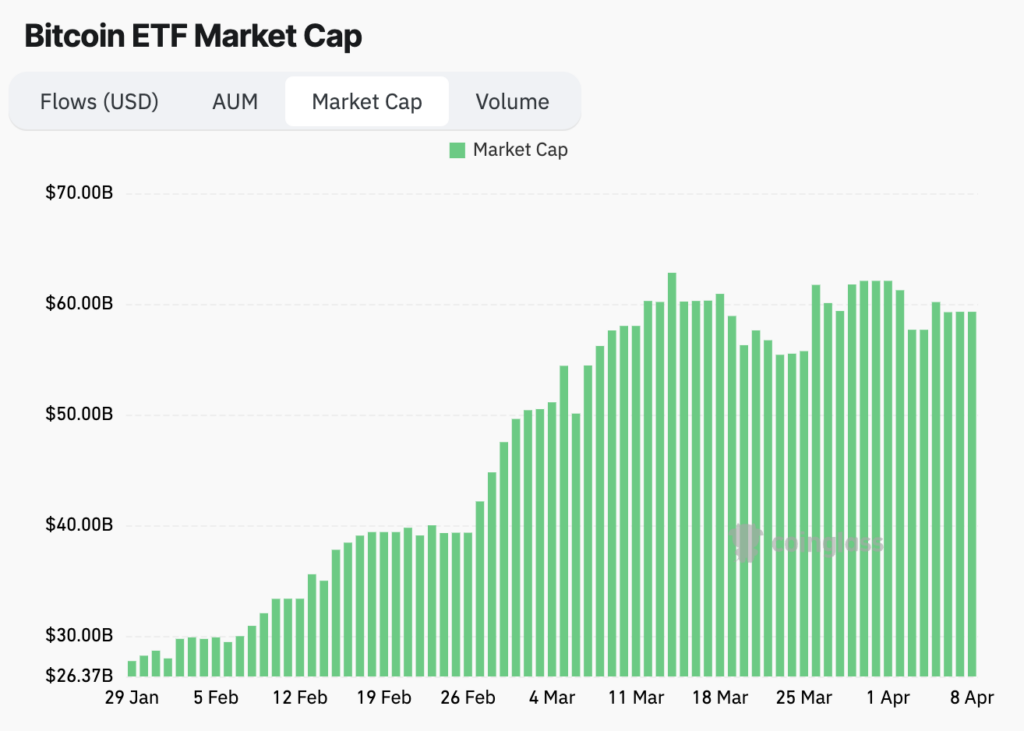View the Volume tab
Image resolution: width=1024 pixels, height=731 pixels.
click(512, 101)
